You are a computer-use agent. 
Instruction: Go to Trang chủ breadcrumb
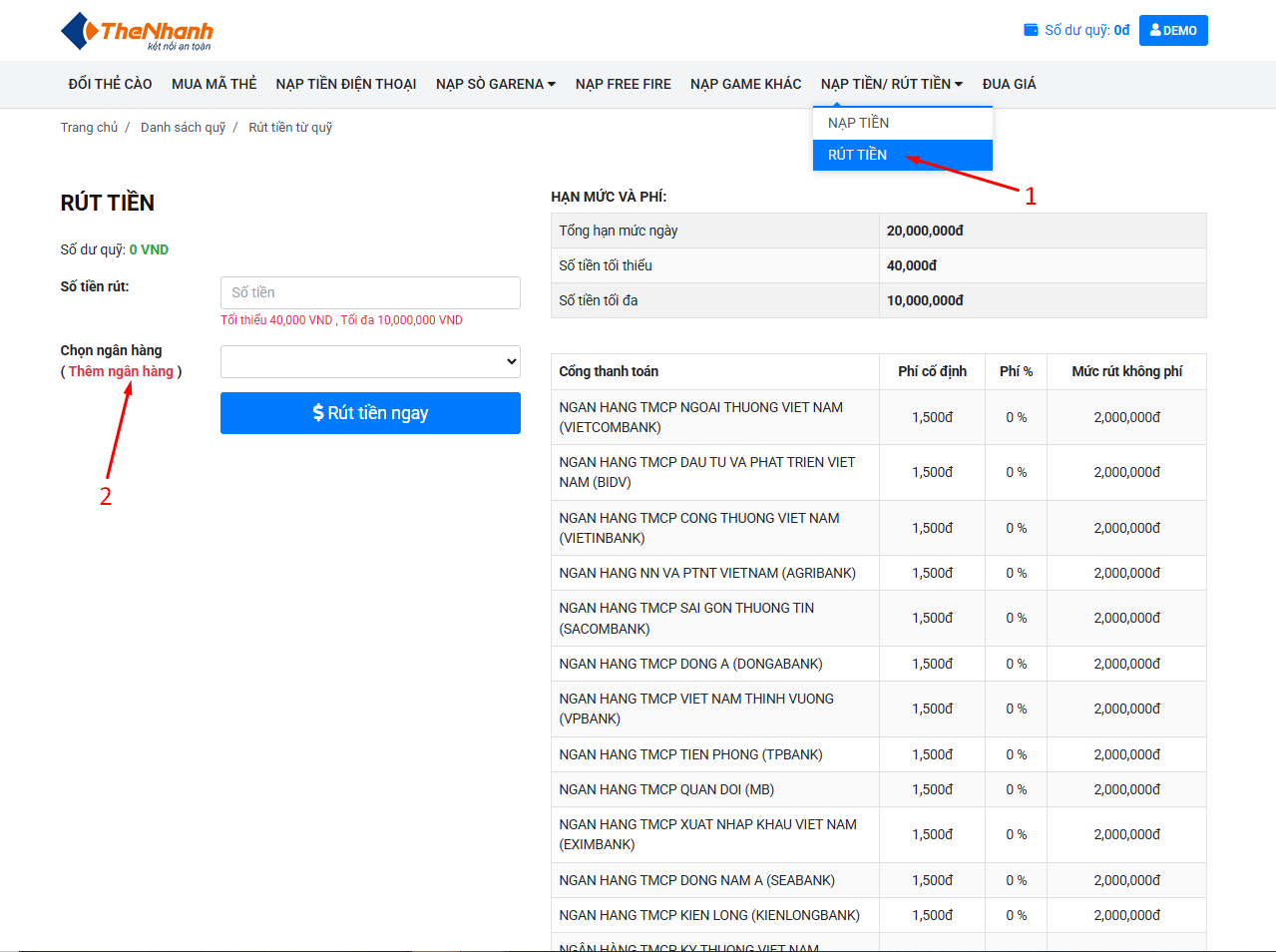tap(89, 127)
